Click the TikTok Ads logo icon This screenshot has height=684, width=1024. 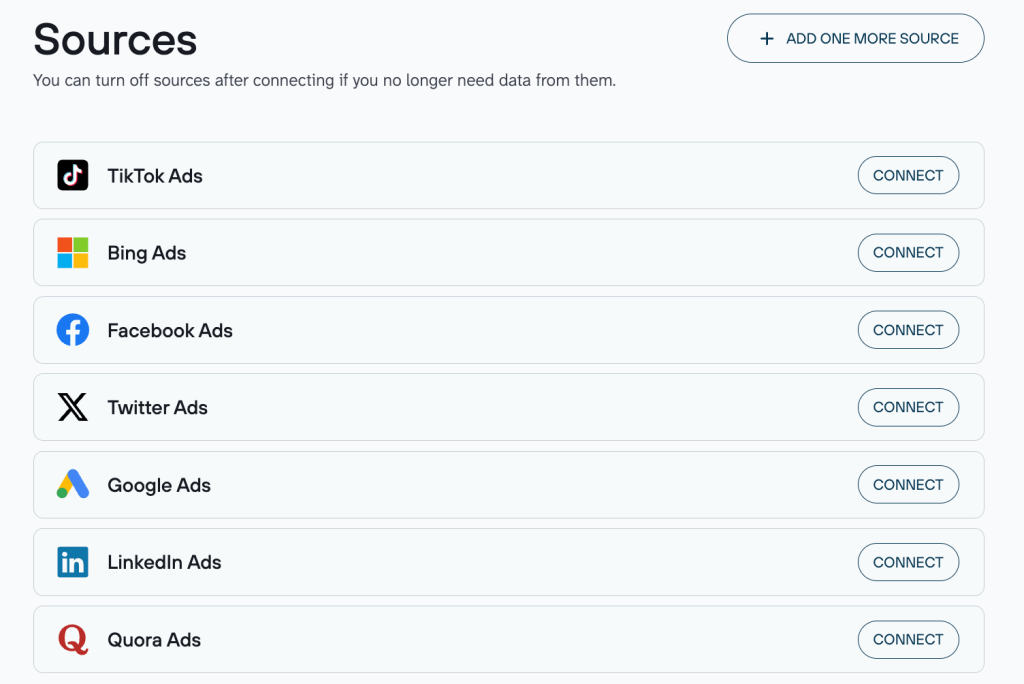[x=73, y=175]
